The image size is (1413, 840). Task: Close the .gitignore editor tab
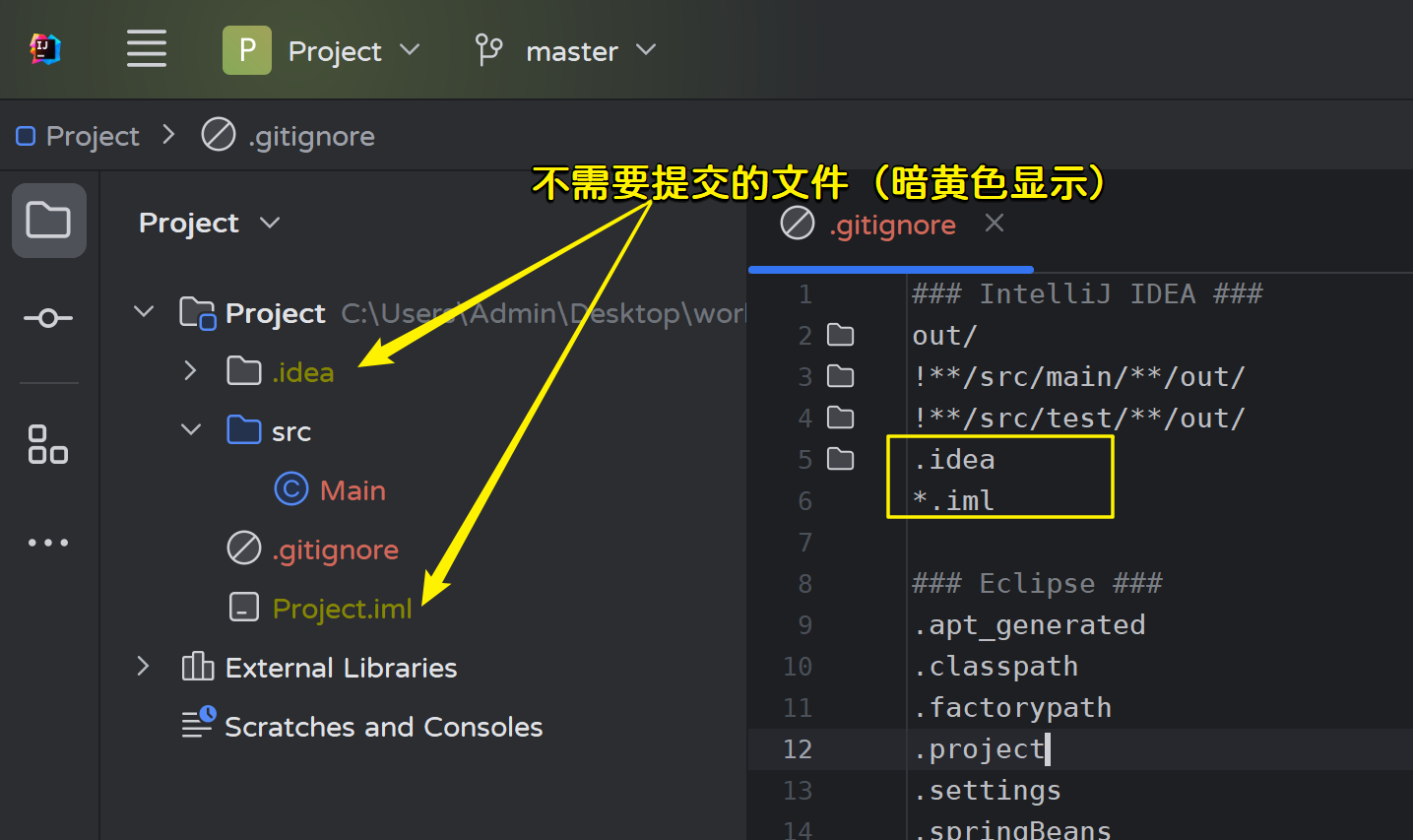(x=995, y=224)
